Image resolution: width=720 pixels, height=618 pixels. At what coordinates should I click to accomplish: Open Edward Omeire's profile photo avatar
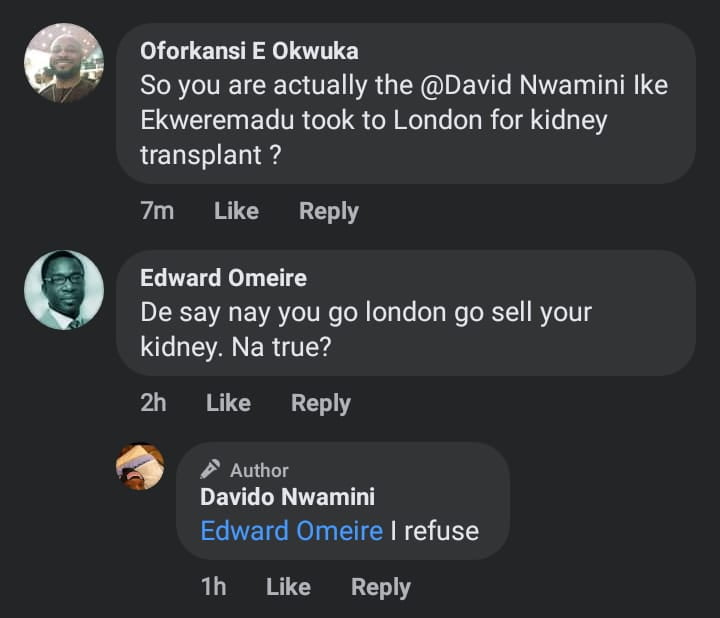64,290
